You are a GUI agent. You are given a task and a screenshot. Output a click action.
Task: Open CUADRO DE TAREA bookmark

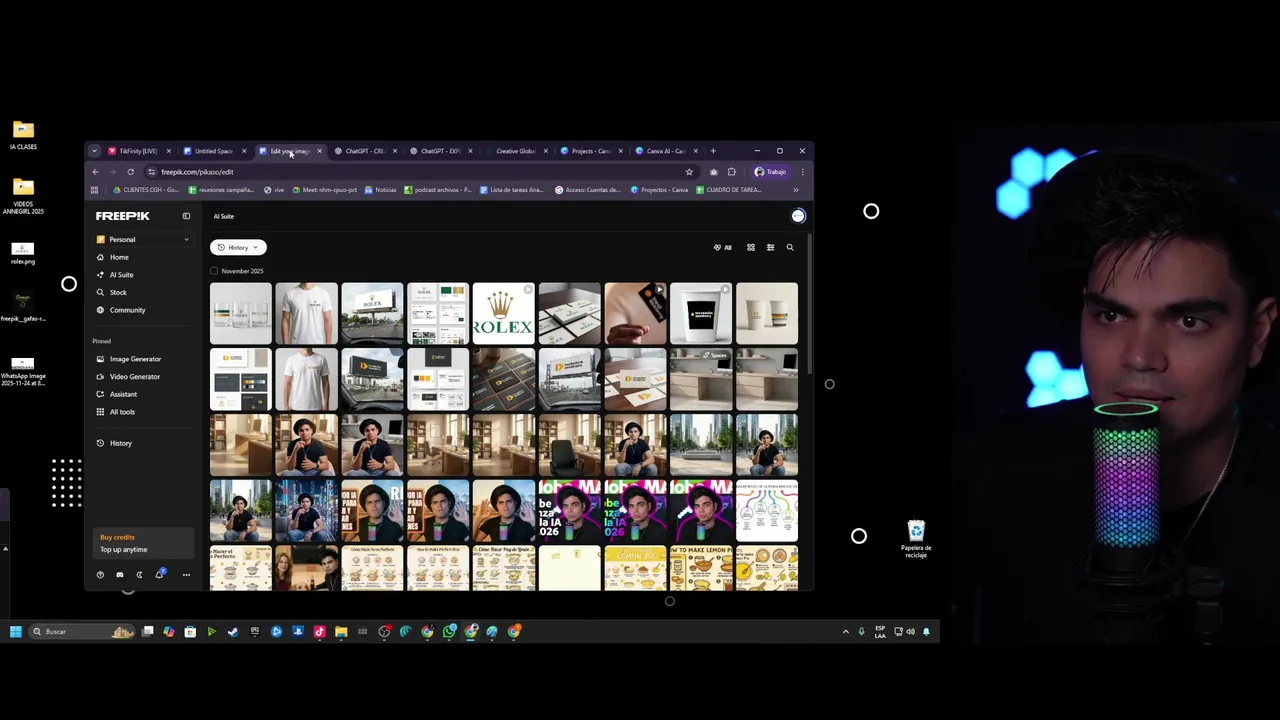tap(728, 190)
